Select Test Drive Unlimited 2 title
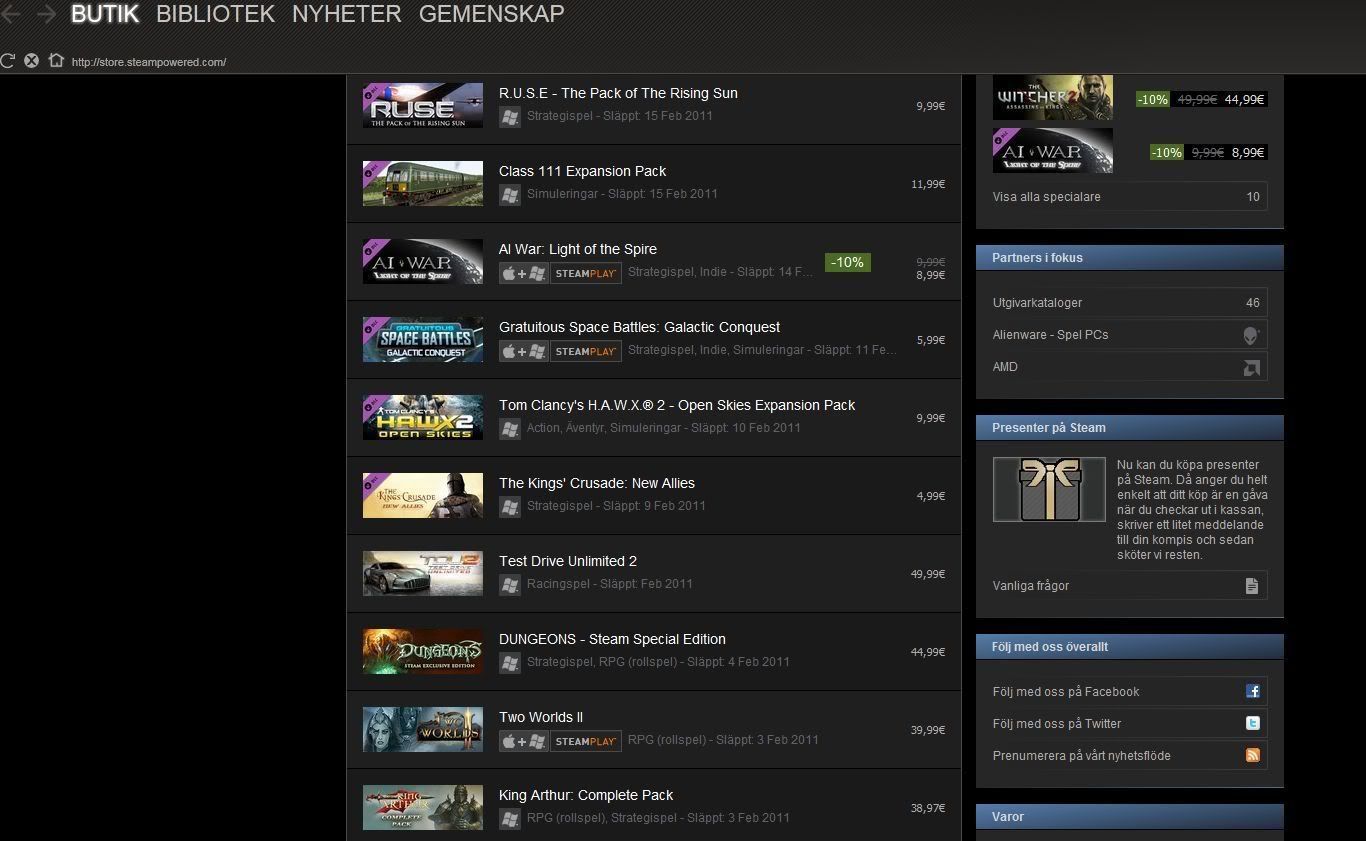The width and height of the screenshot is (1366, 841). (x=568, y=561)
